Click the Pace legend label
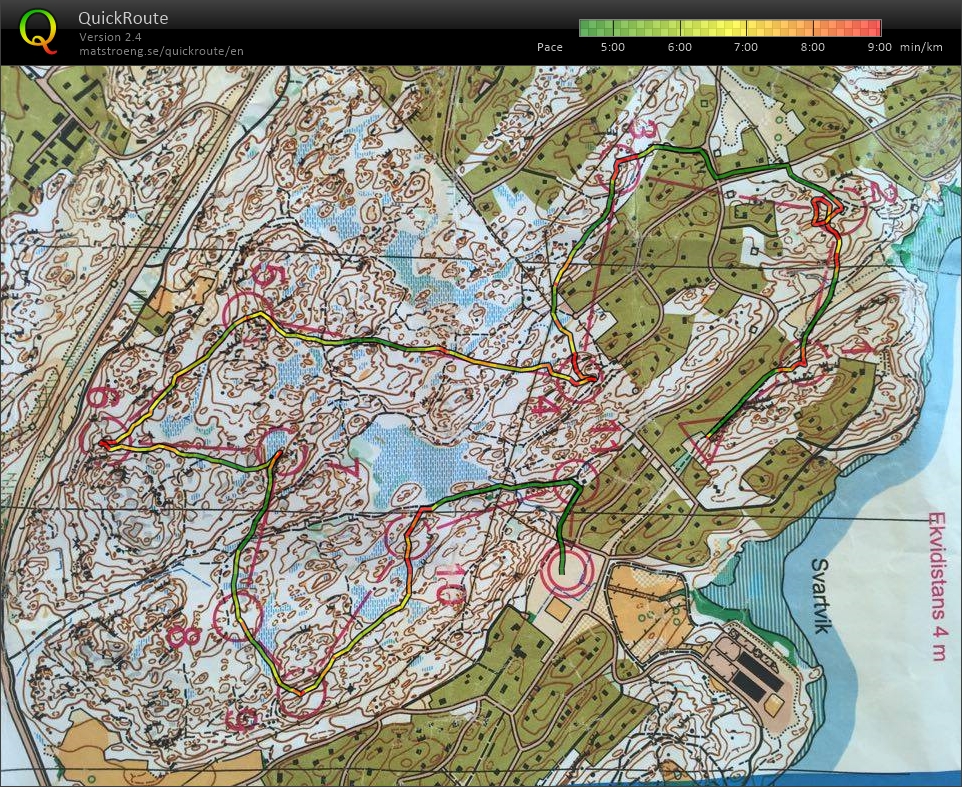Viewport: 962px width, 787px height. (x=549, y=47)
